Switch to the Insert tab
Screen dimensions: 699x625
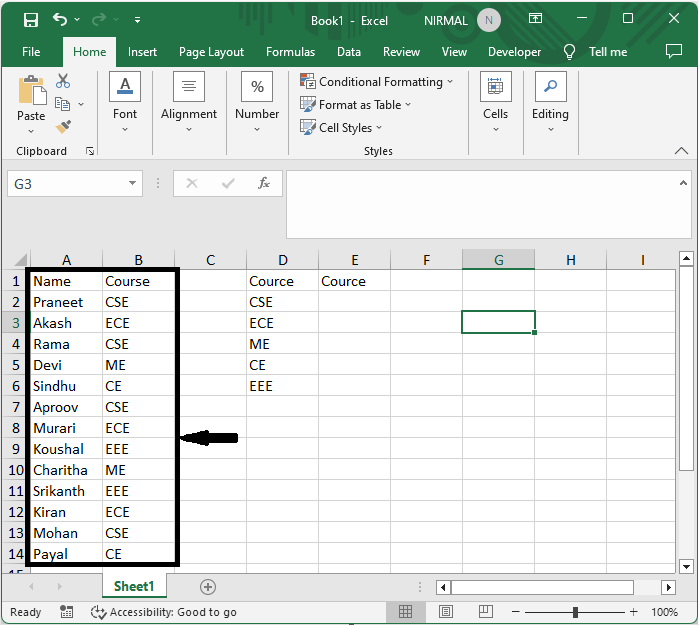coord(142,52)
